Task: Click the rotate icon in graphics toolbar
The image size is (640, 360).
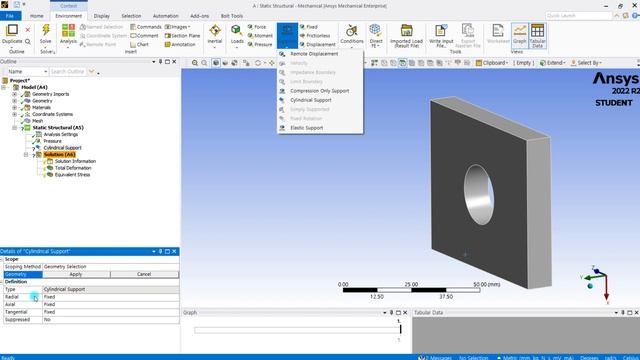Action: click(x=258, y=63)
